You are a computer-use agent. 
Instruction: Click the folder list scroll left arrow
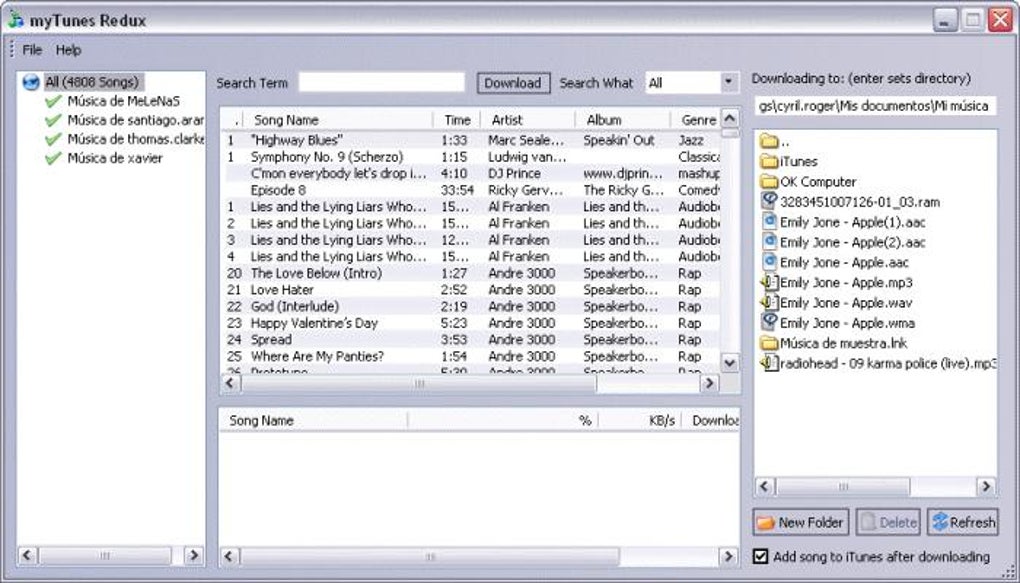click(x=764, y=486)
